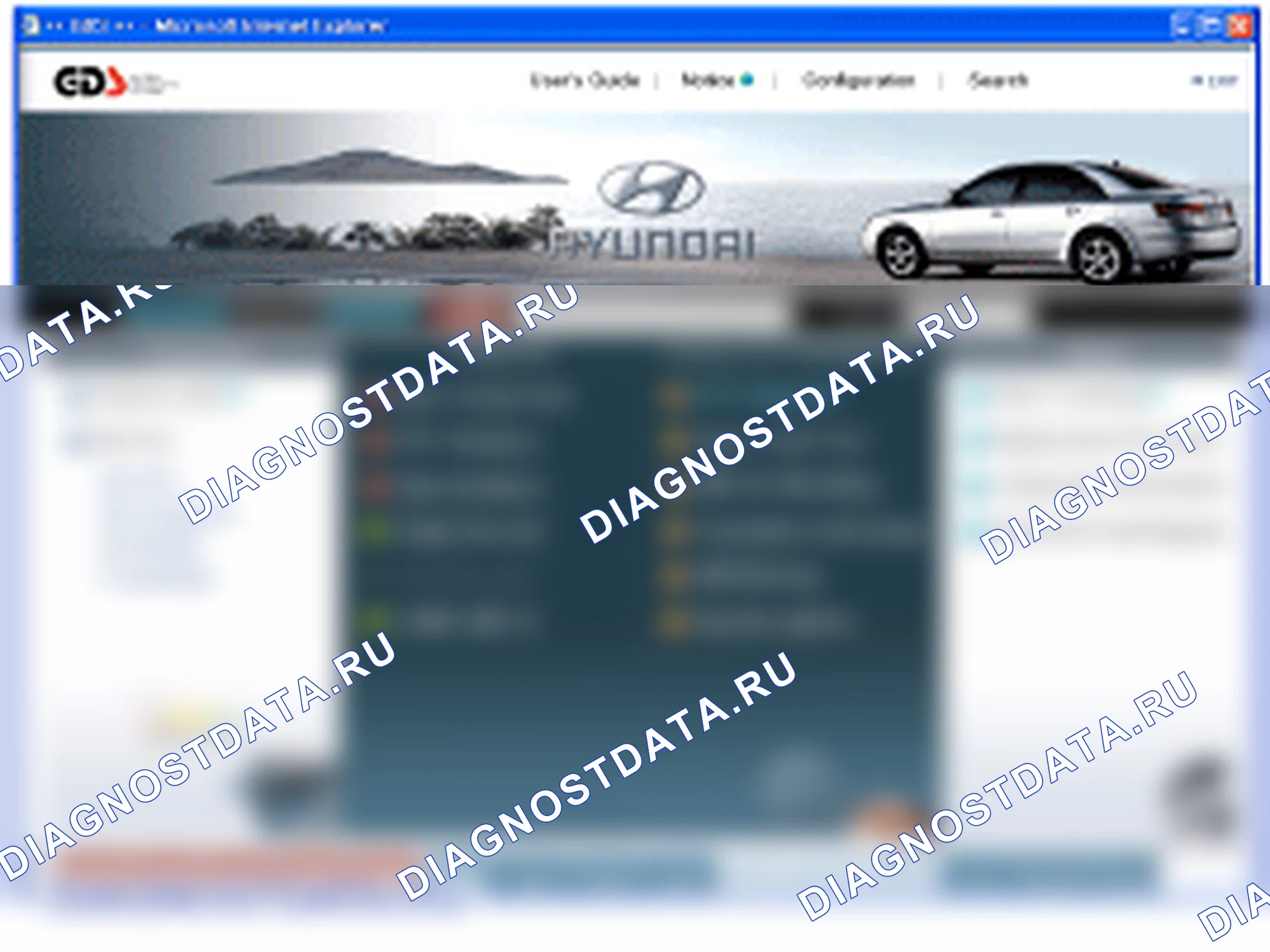The height and width of the screenshot is (952, 1270).
Task: Click the Hyundai logo on banner
Action: click(651, 212)
